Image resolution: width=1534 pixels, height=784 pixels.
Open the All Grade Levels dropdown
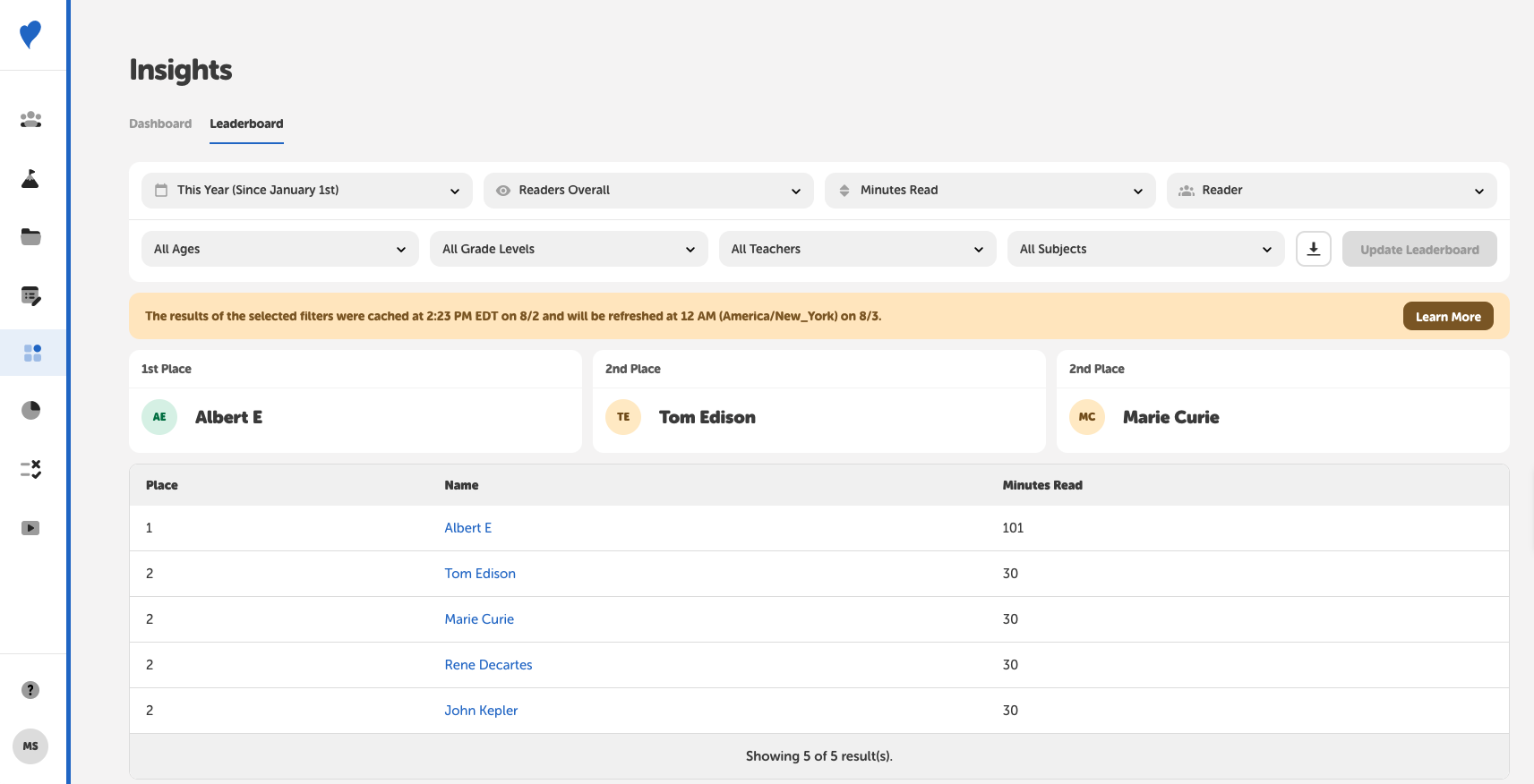point(569,249)
